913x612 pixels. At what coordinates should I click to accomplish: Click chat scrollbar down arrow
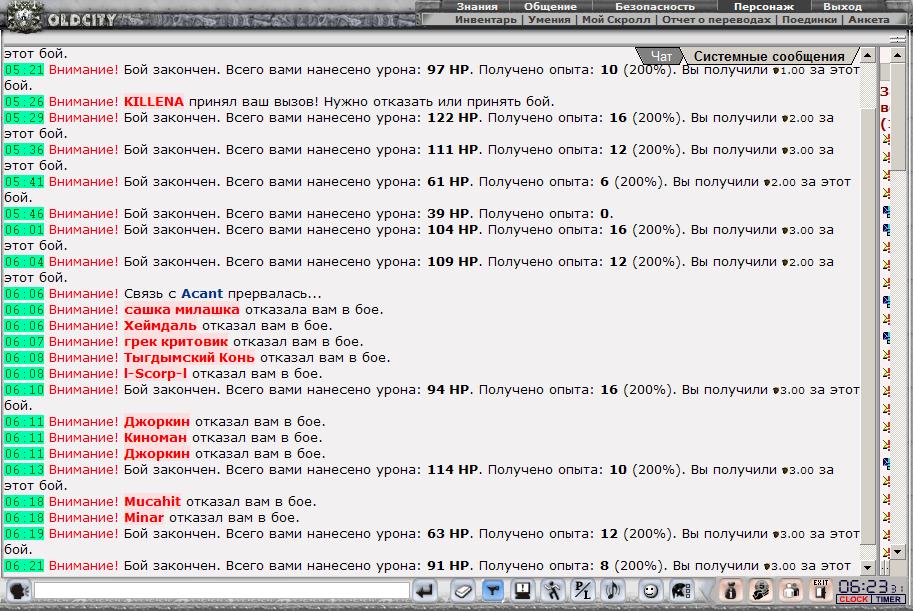tap(868, 567)
